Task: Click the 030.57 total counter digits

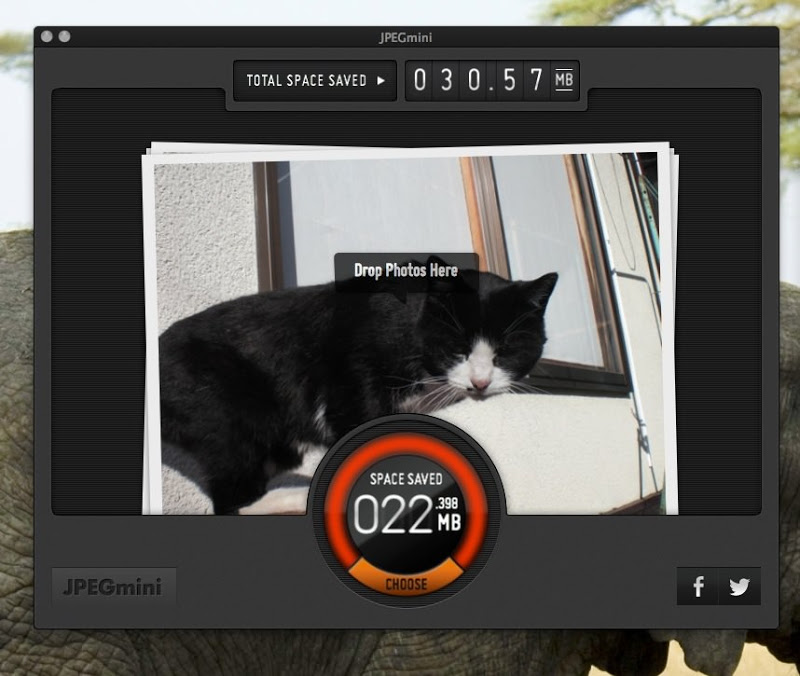Action: tap(480, 80)
